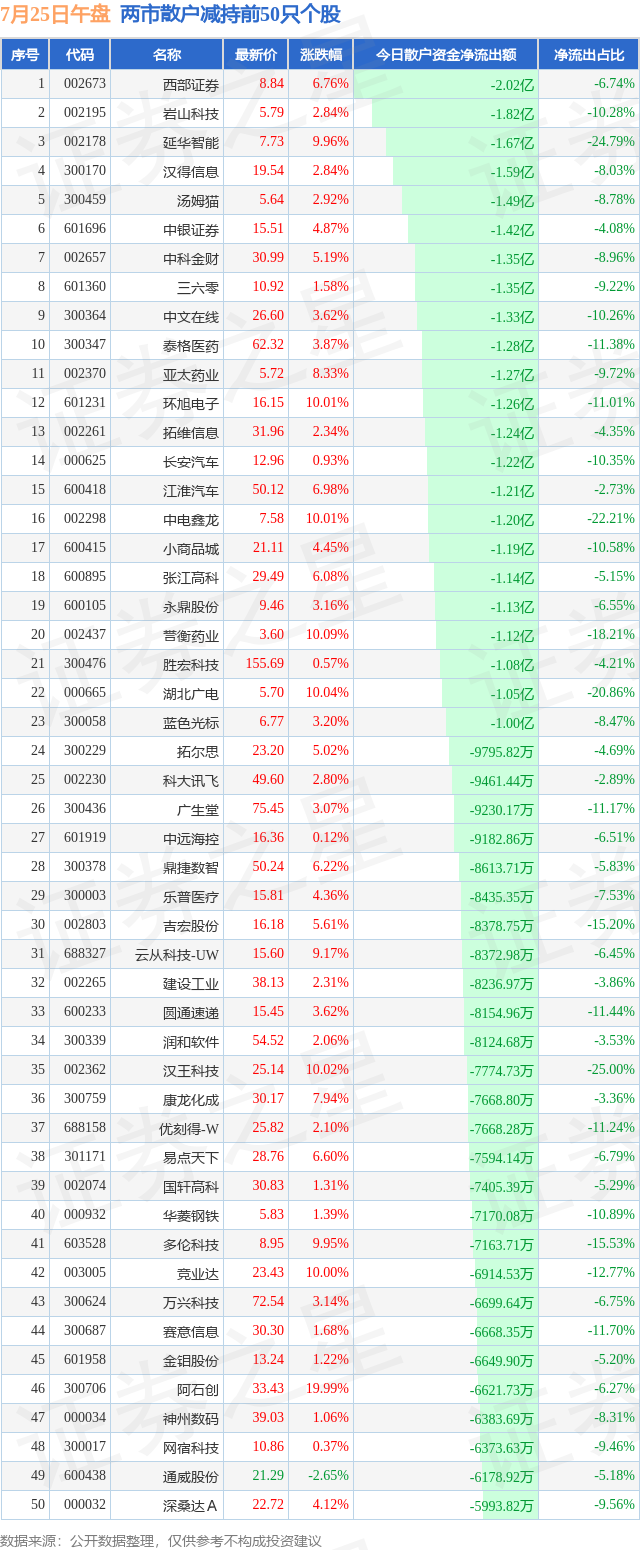Click stock name 康龙化成
Image resolution: width=640 pixels, height=1550 pixels.
(191, 1099)
